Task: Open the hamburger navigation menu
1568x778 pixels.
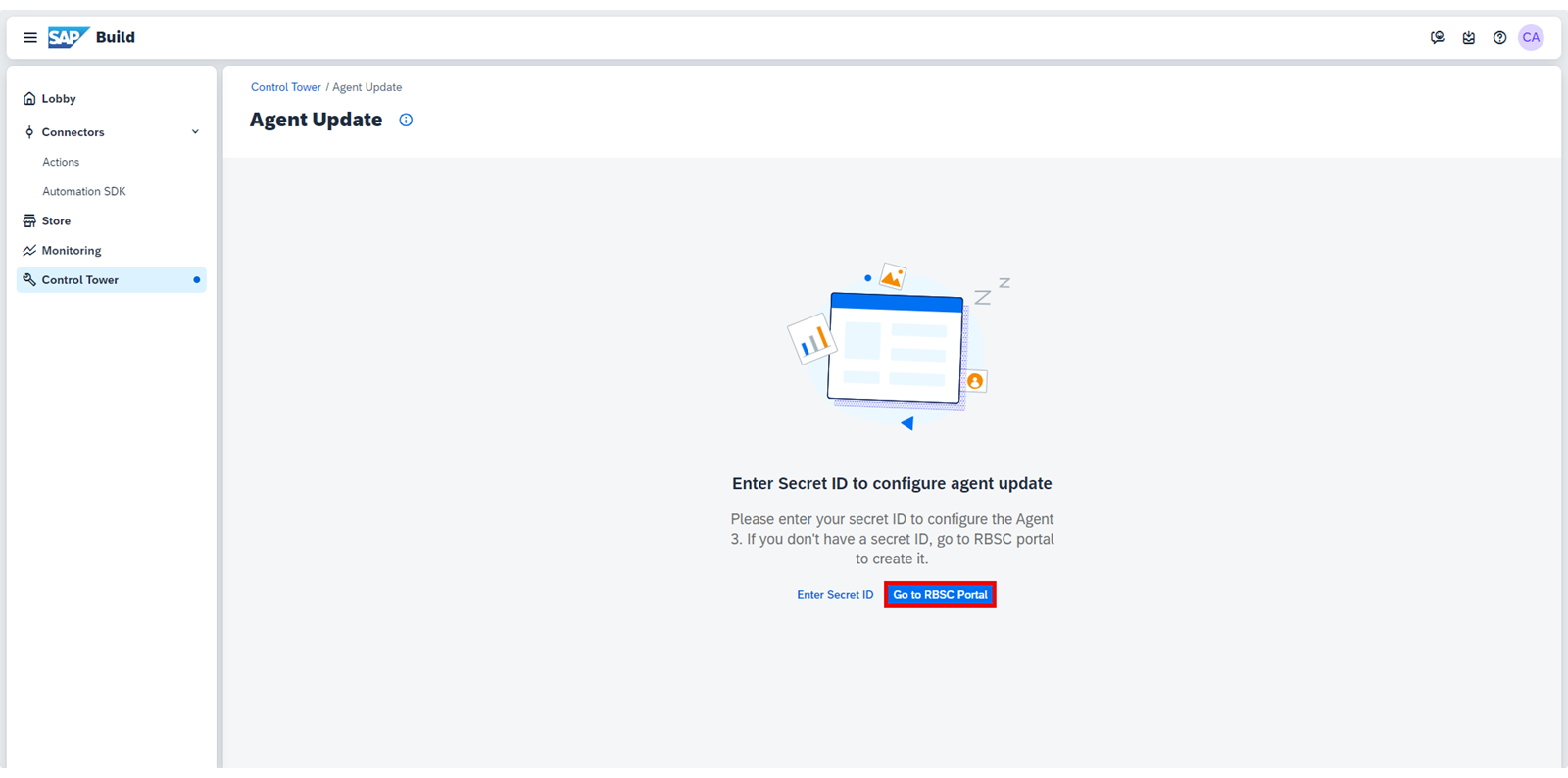Action: (30, 37)
